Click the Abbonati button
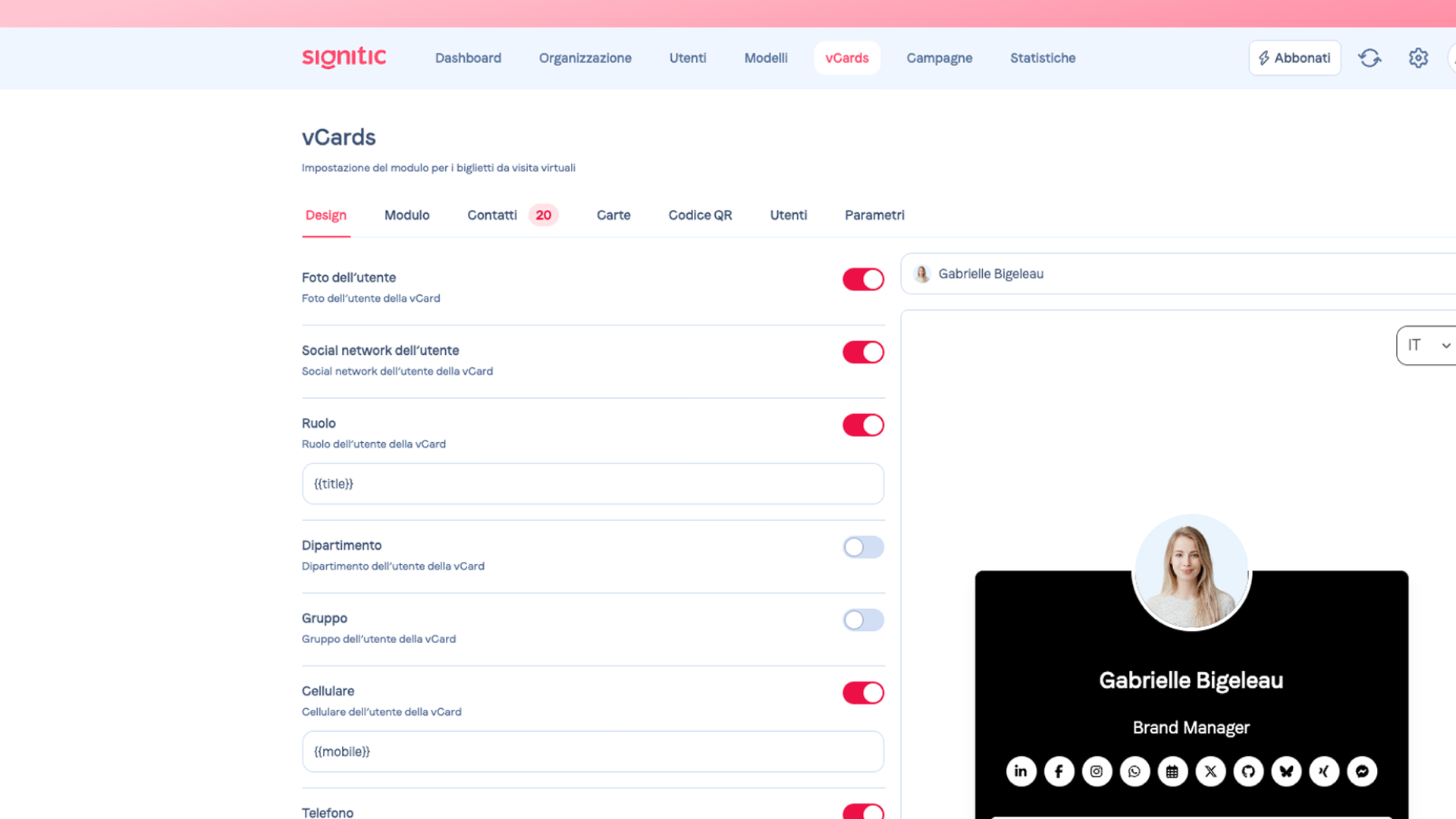Viewport: 1456px width, 819px height. [1294, 58]
